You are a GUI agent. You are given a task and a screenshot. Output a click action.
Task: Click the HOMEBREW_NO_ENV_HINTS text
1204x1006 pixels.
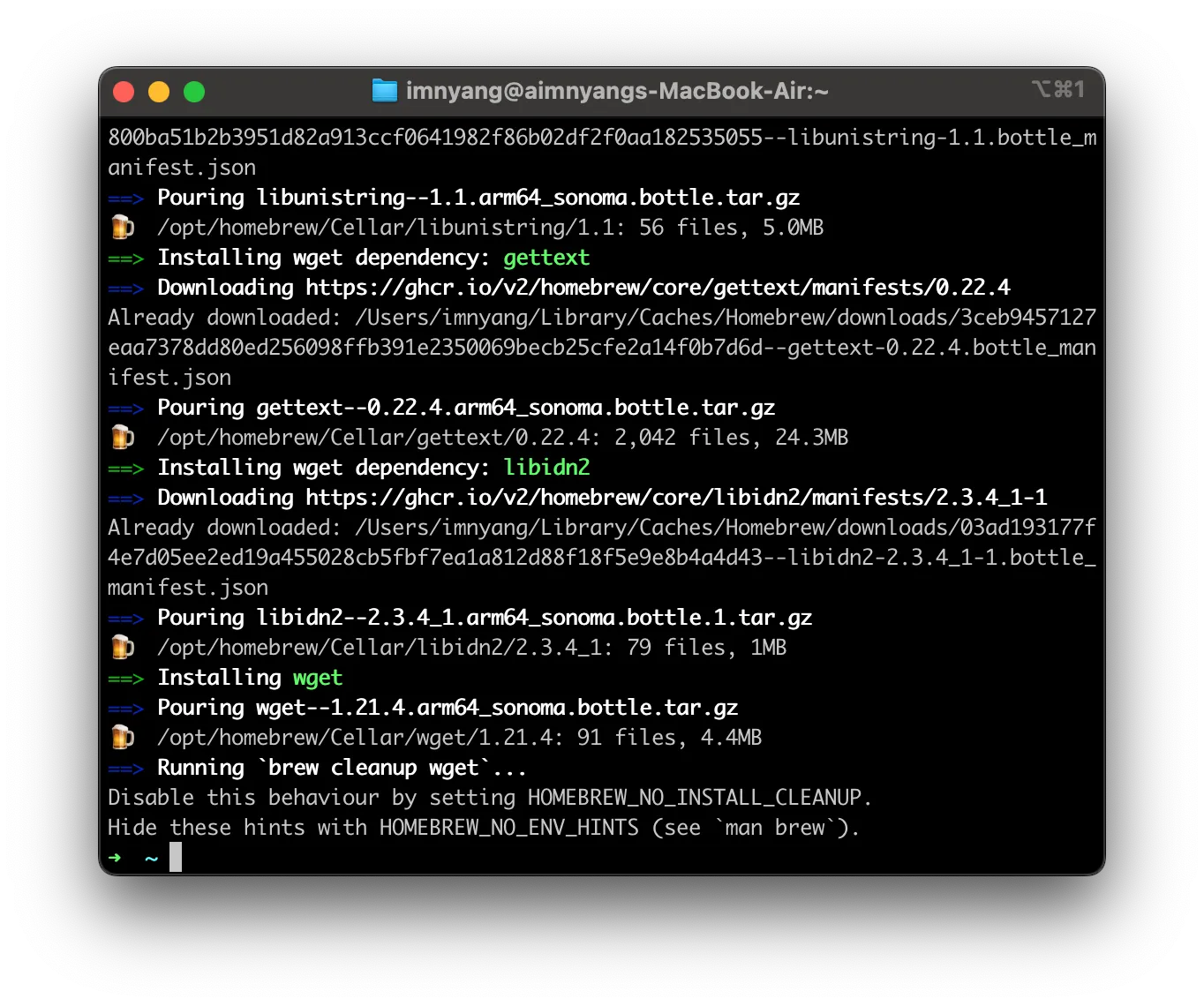click(509, 828)
